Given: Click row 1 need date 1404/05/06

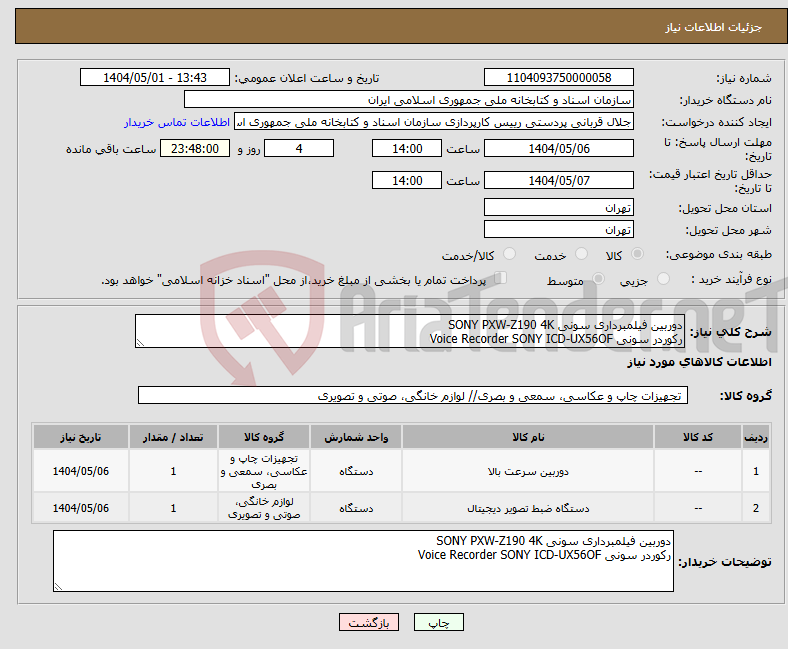Looking at the screenshot, I should pos(81,471).
